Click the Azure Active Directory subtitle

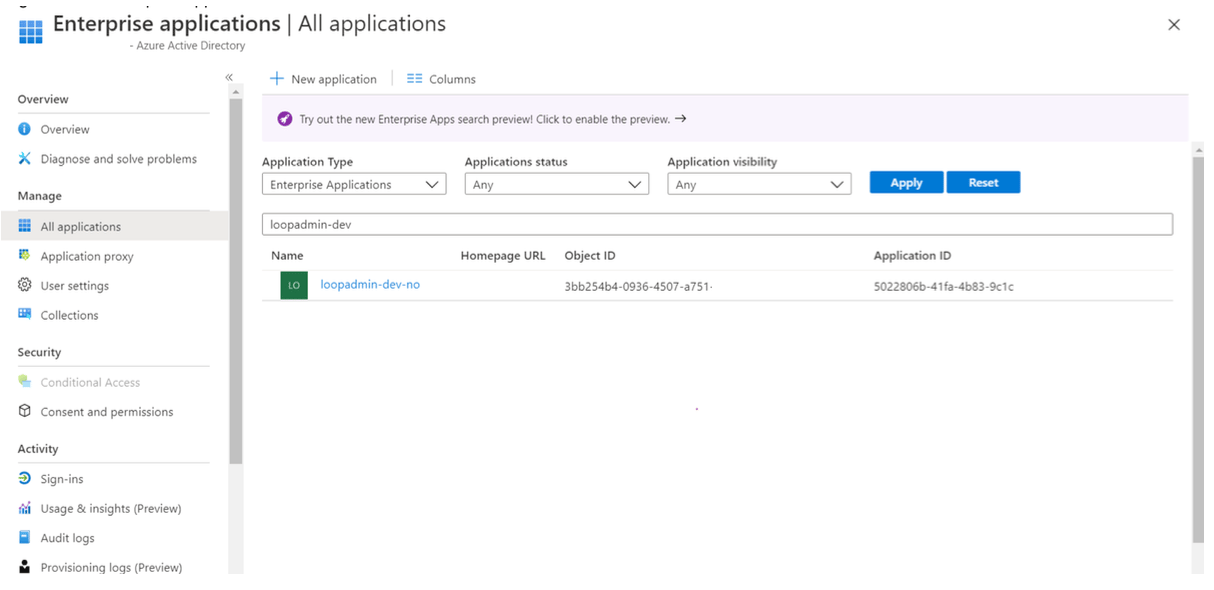[x=188, y=46]
